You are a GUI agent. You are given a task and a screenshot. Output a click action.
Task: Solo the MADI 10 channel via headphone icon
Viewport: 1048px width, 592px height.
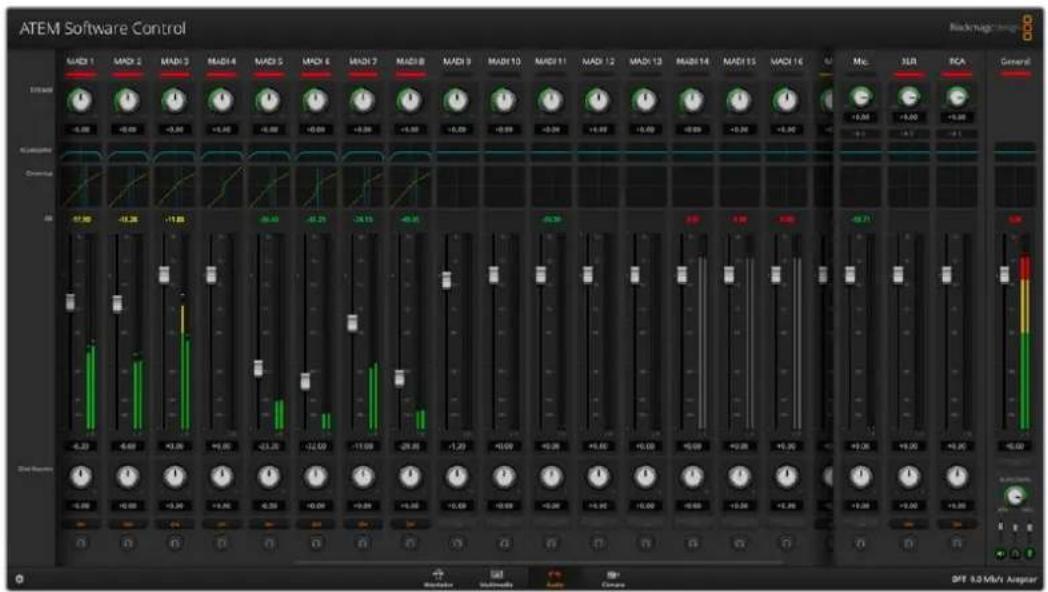pyautogui.click(x=504, y=543)
